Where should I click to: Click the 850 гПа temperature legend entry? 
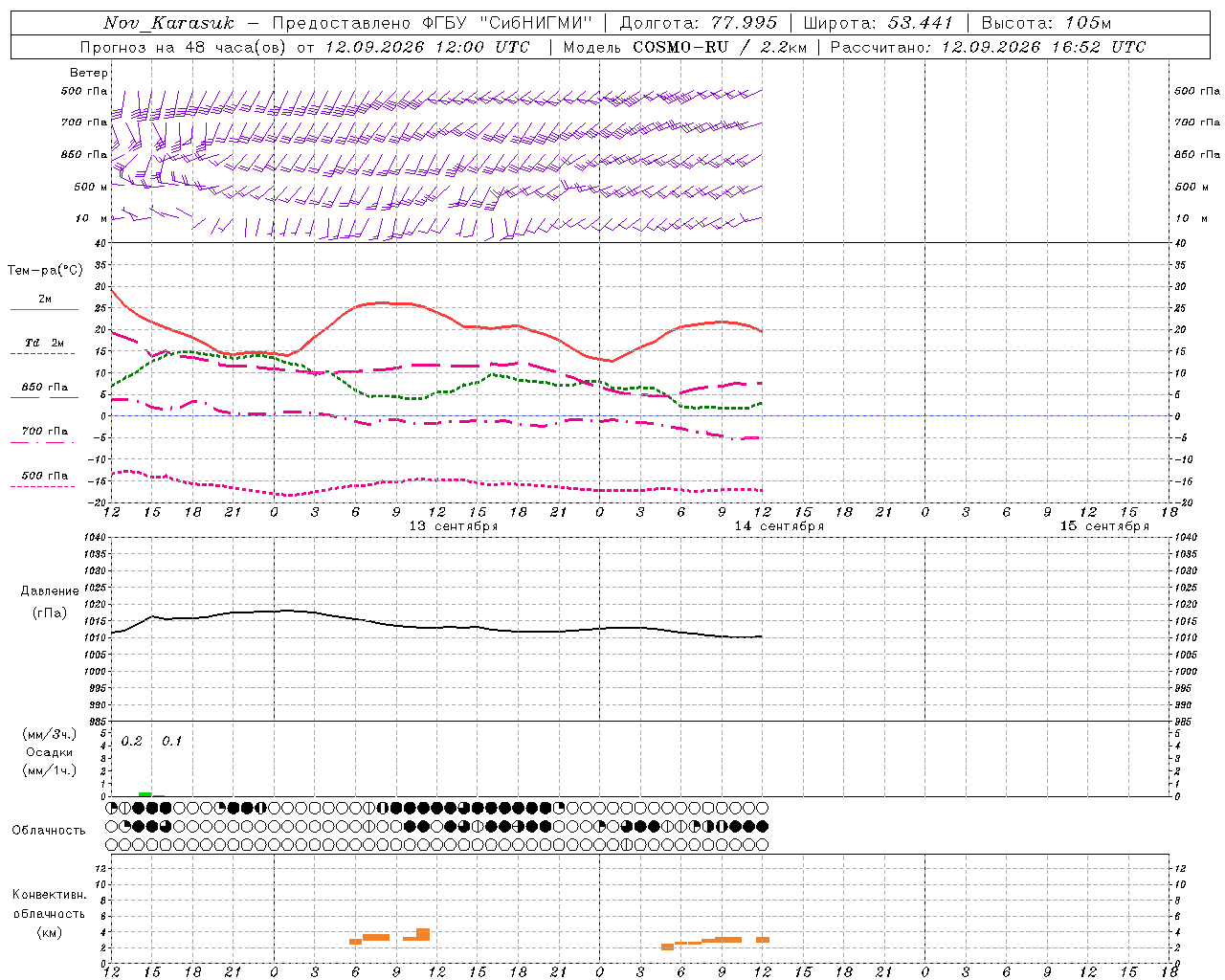(x=44, y=388)
